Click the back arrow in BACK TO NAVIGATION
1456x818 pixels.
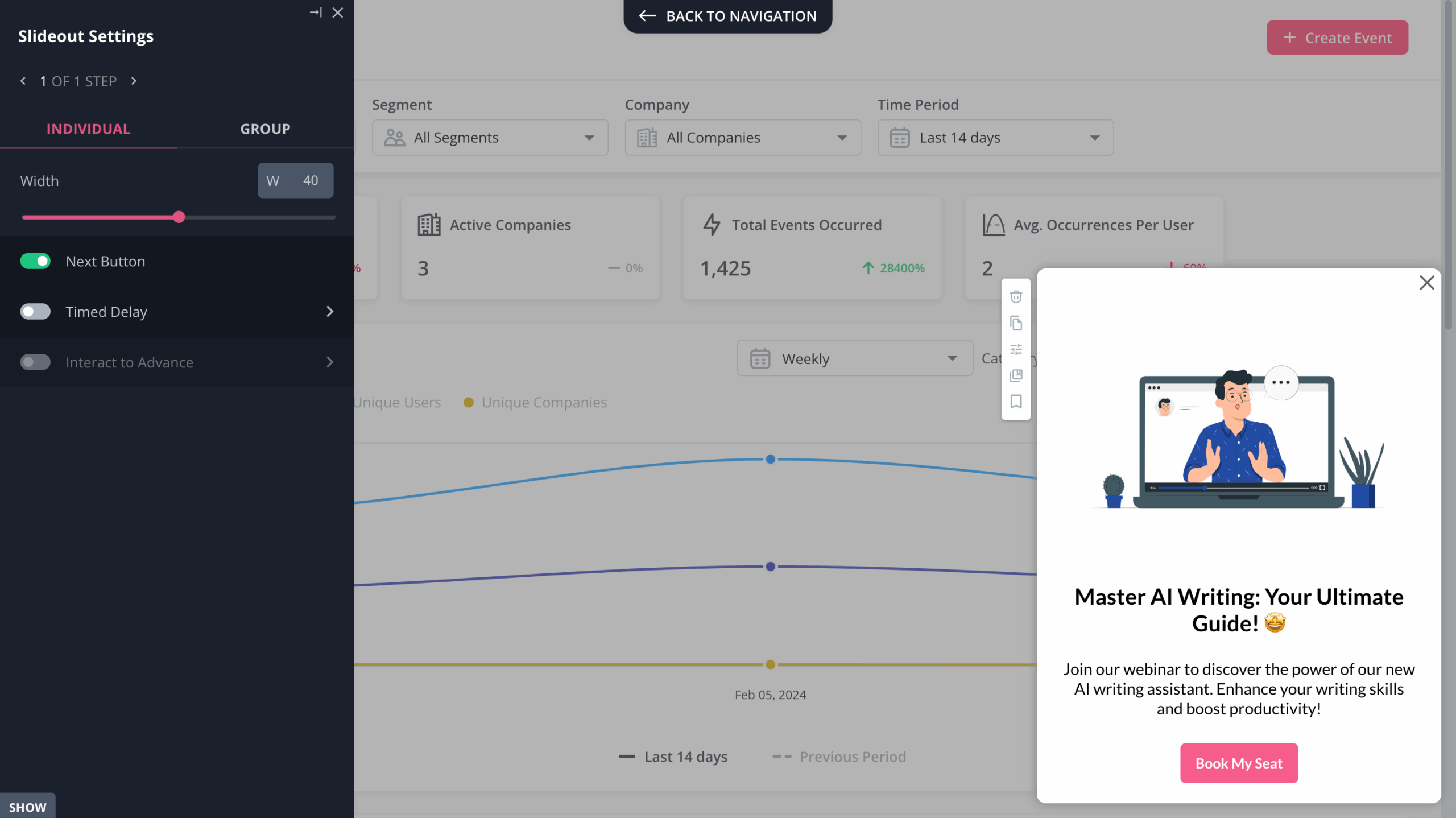(x=647, y=16)
